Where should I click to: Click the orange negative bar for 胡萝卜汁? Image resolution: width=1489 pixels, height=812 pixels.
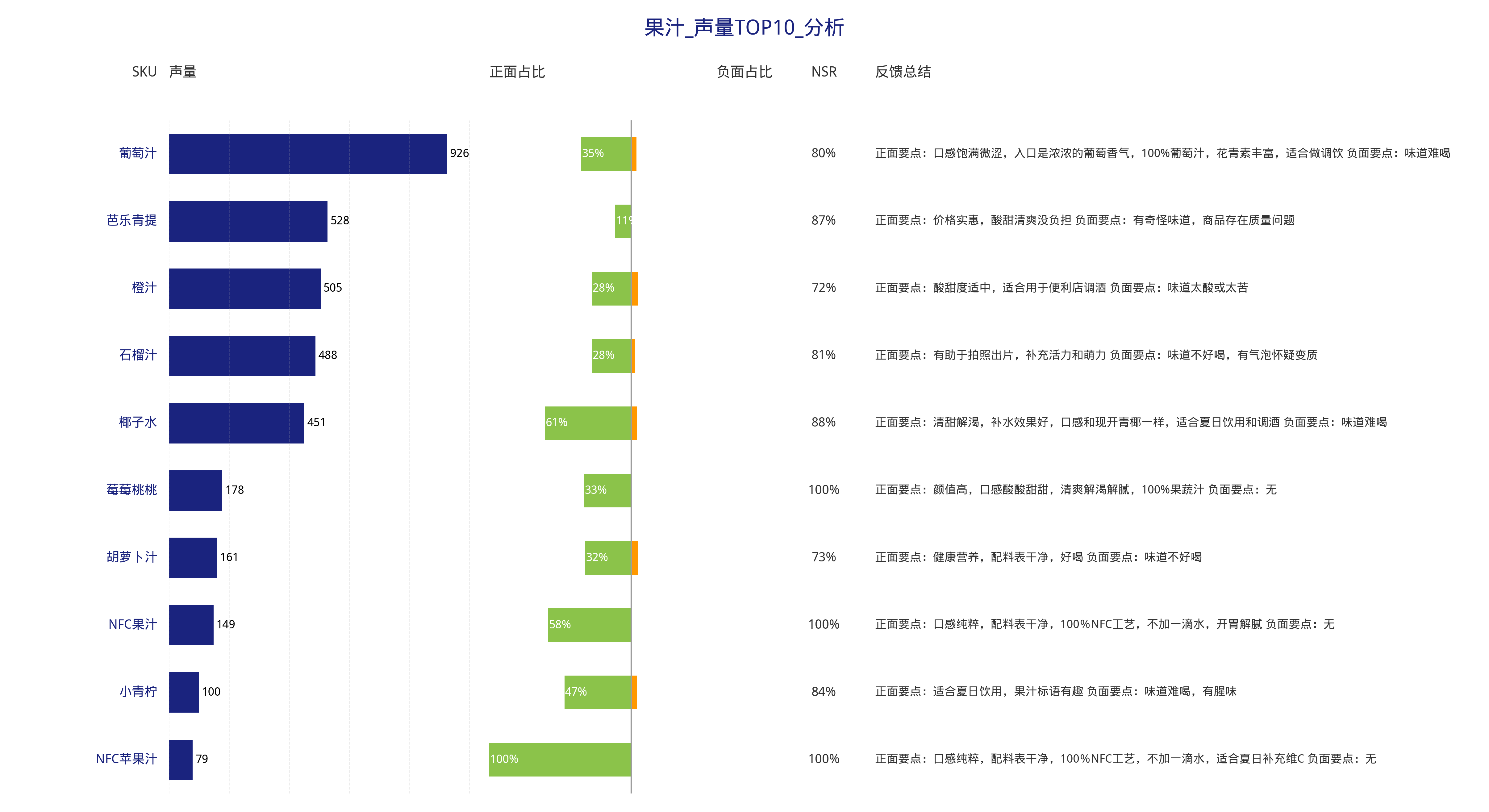click(635, 558)
